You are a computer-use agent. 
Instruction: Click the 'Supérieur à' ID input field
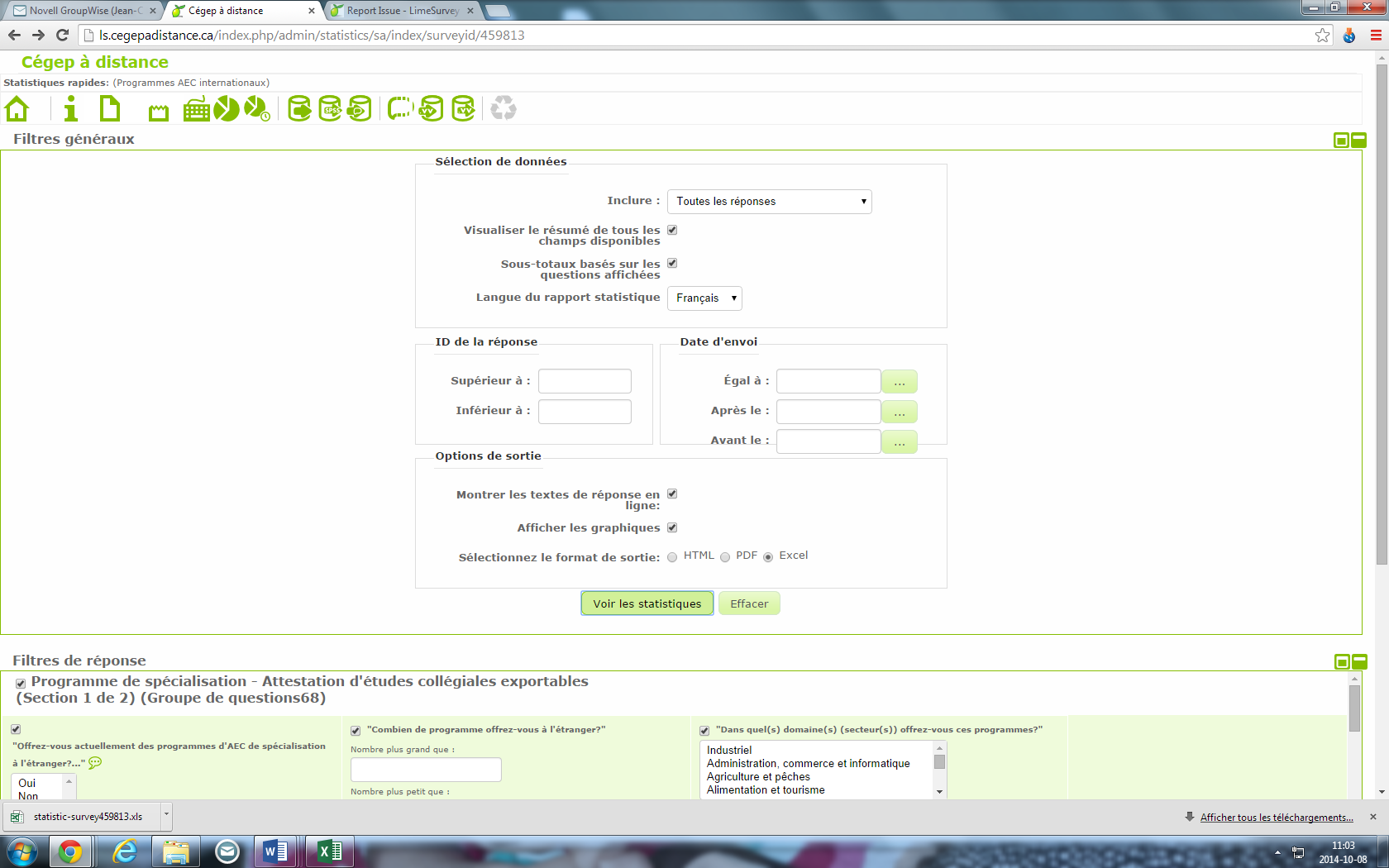coord(585,381)
